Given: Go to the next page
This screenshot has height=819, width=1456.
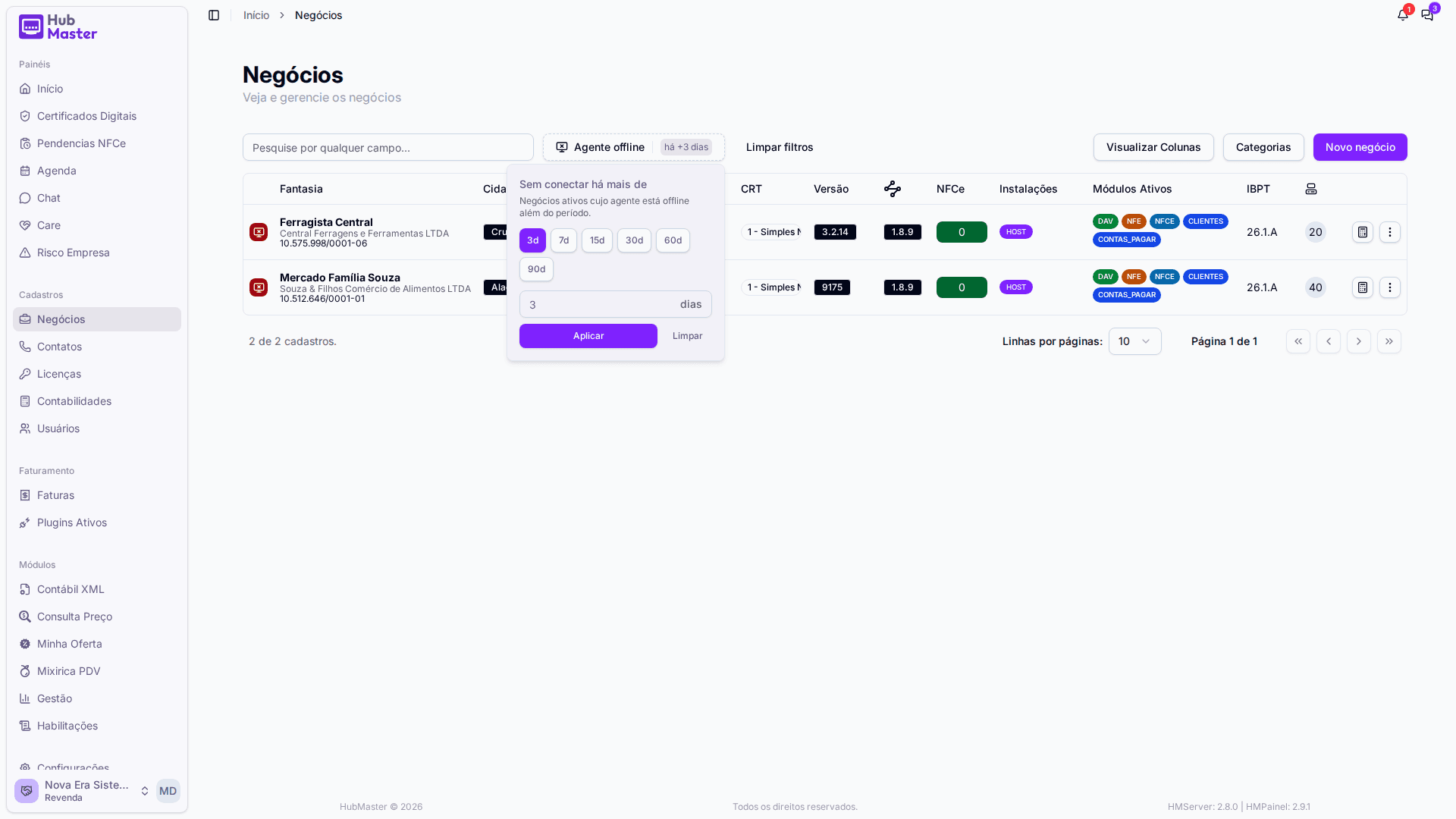Looking at the screenshot, I should [x=1359, y=341].
